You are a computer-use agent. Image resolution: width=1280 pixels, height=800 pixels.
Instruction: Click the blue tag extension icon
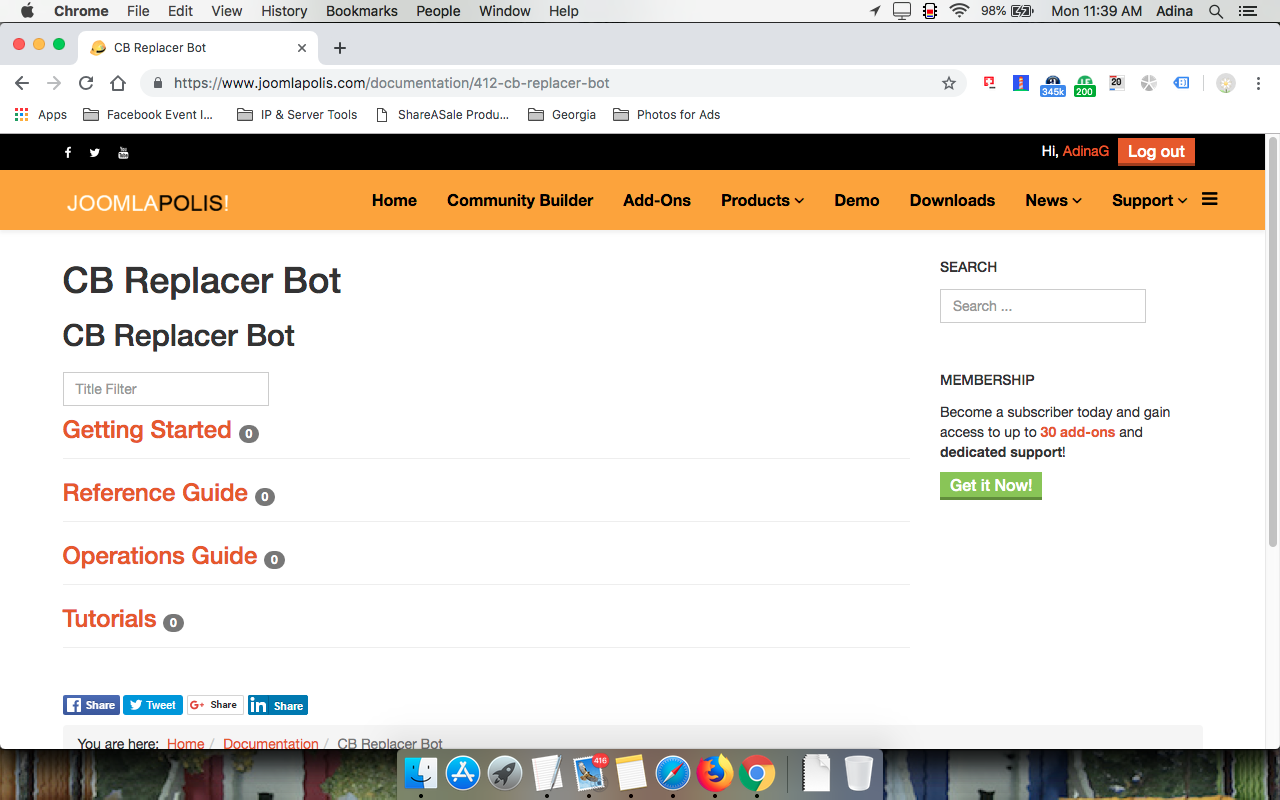coord(1181,83)
